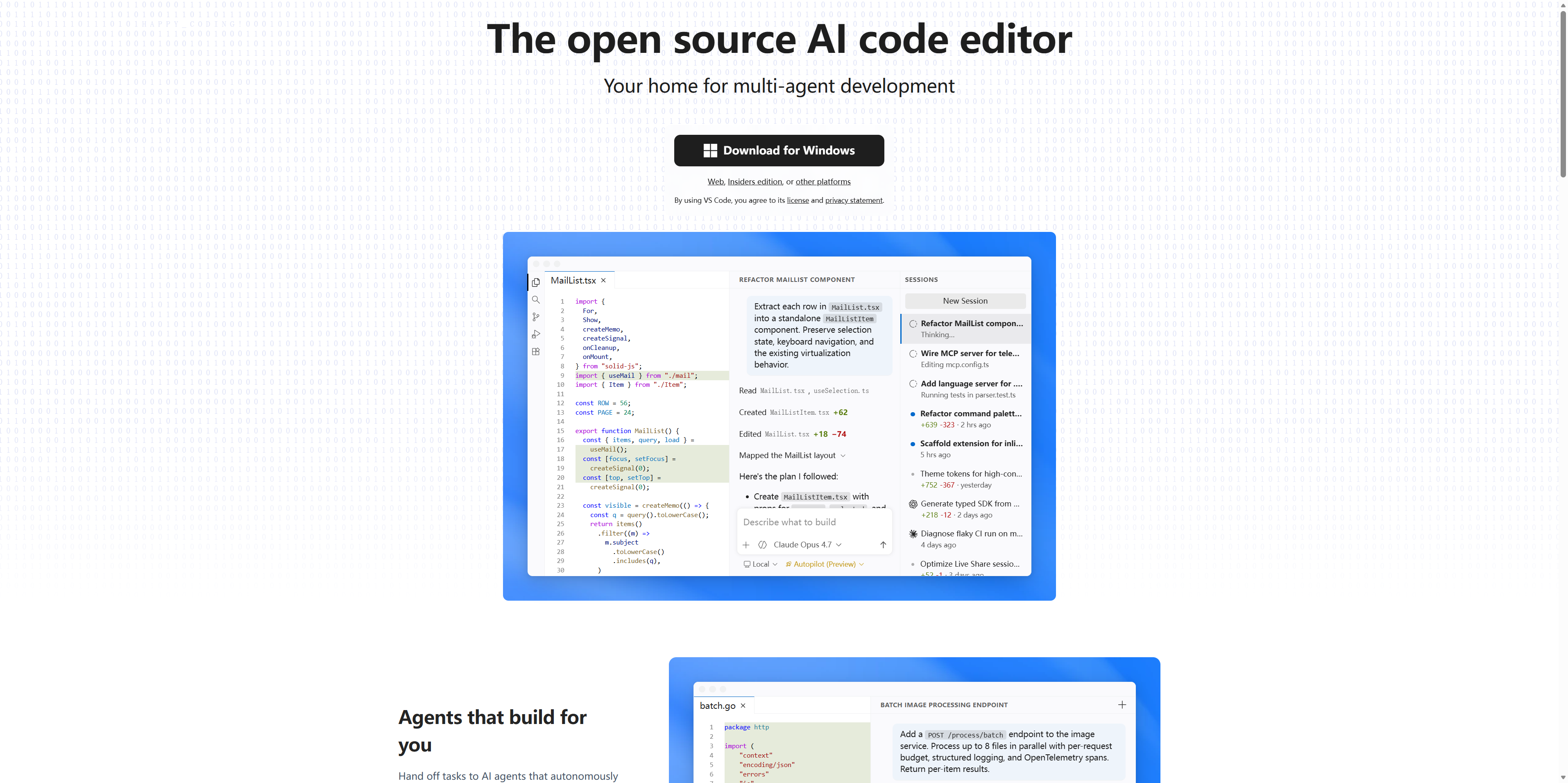Open the Insiders edition link
This screenshot has height=783, width=1568.
point(755,182)
